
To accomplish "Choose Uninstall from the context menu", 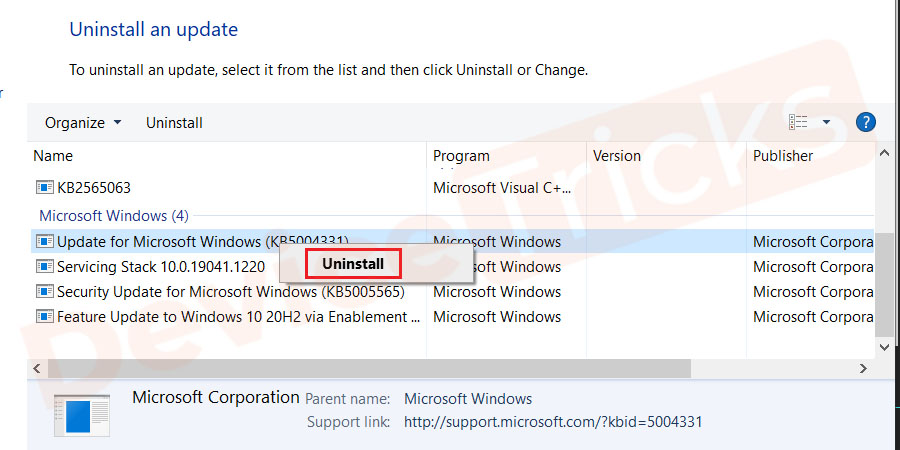I will pos(353,264).
